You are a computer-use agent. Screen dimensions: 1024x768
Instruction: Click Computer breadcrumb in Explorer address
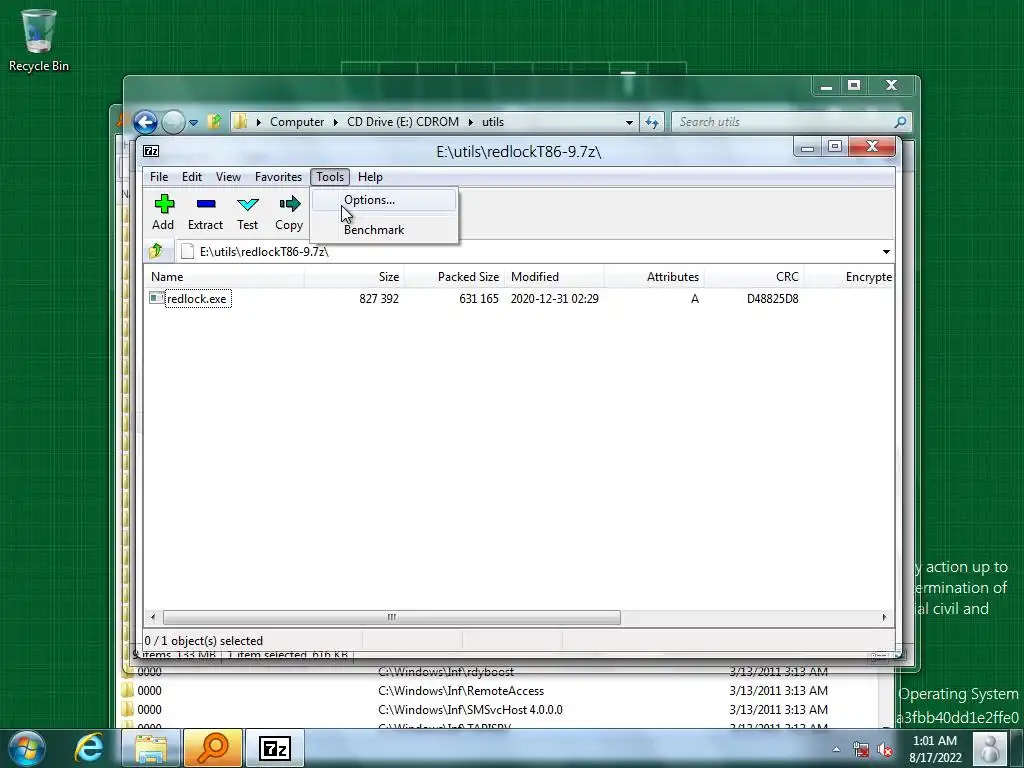[x=297, y=122]
